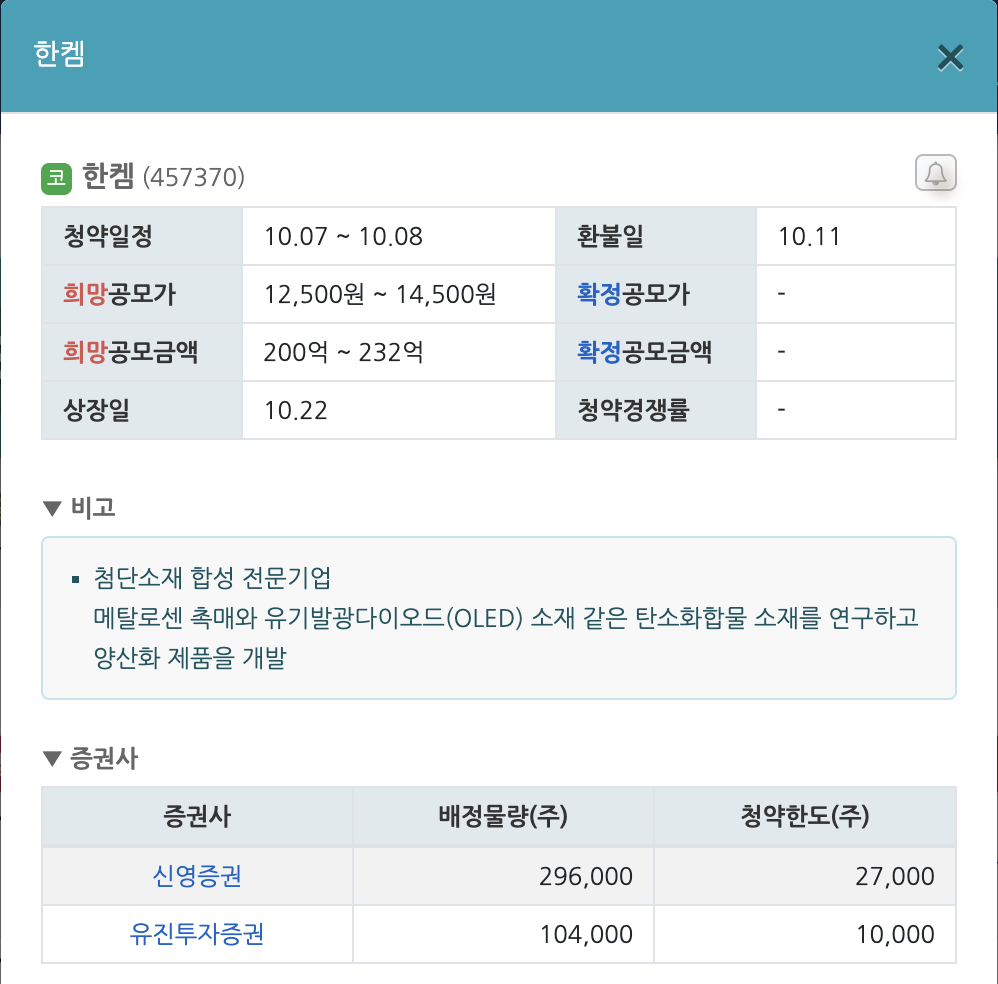Click the allocation value 104,000
This screenshot has height=984, width=998.
coord(586,934)
